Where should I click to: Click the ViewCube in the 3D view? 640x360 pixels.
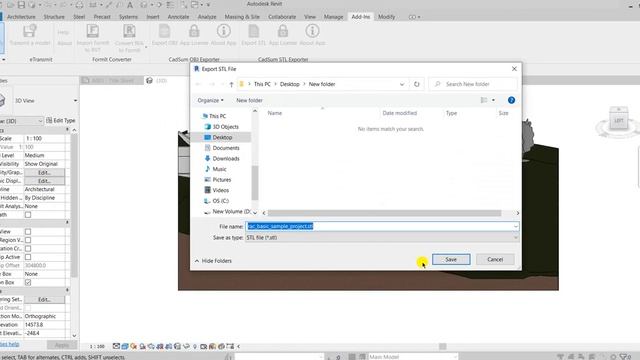click(x=618, y=120)
